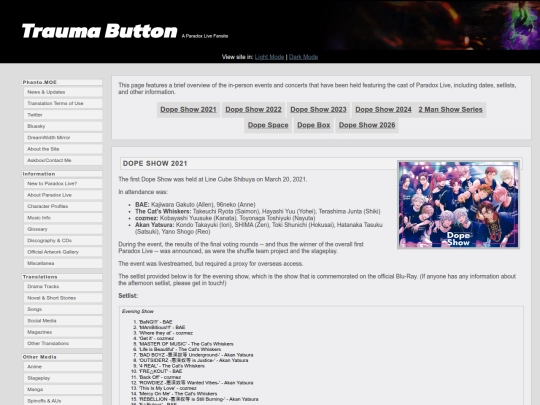540x405 pixels.
Task: Open Discography & CDs page
Action: pos(63,240)
